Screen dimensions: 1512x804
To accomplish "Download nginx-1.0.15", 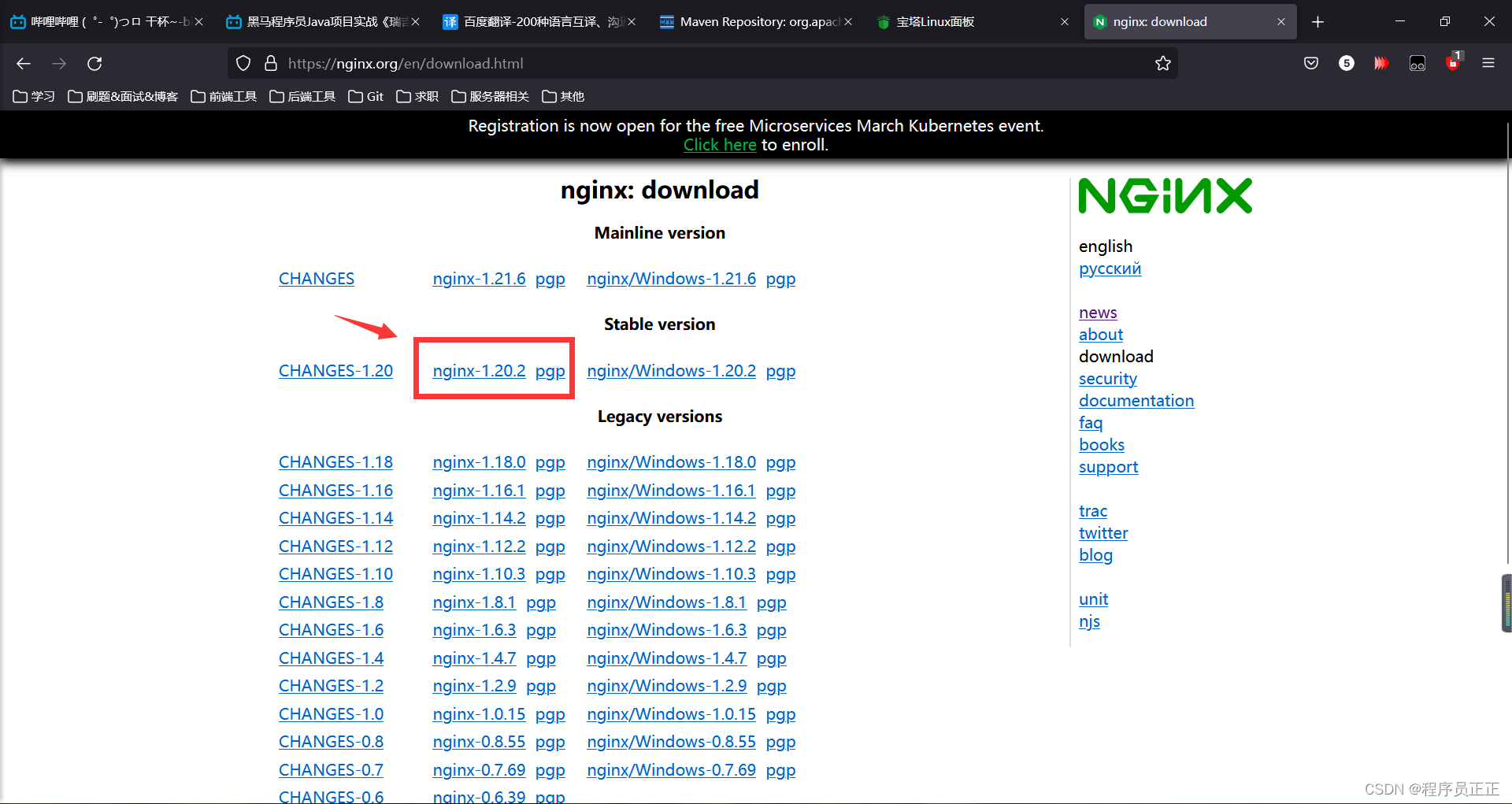I will pyautogui.click(x=479, y=714).
